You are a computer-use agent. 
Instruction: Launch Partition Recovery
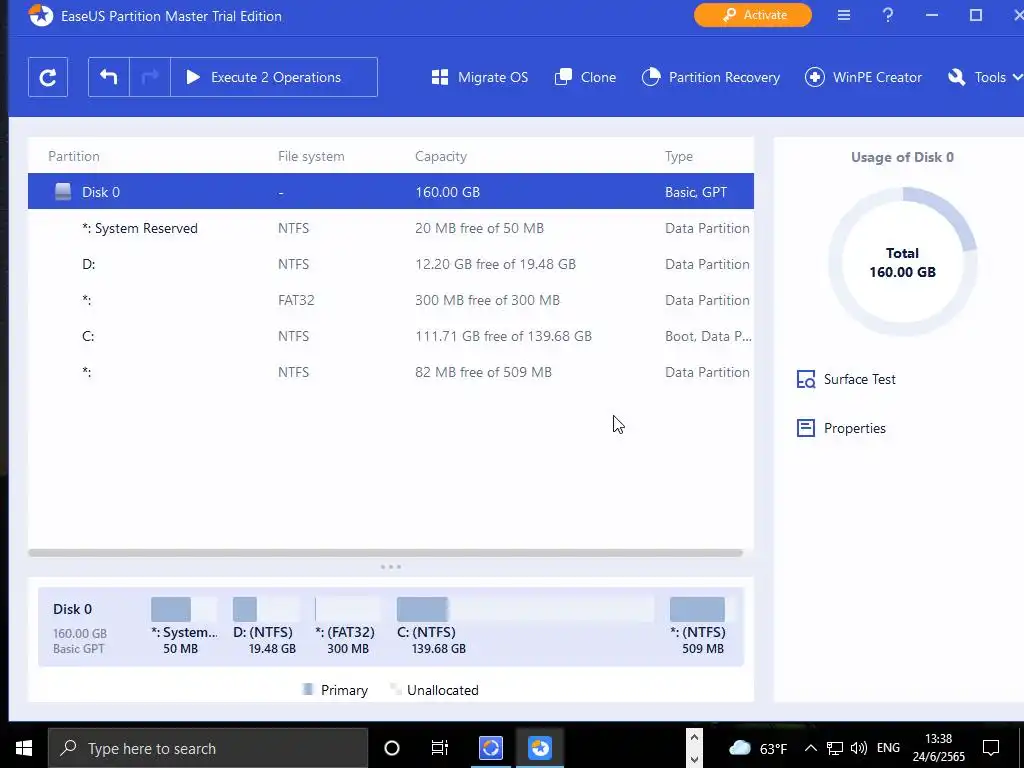[711, 77]
